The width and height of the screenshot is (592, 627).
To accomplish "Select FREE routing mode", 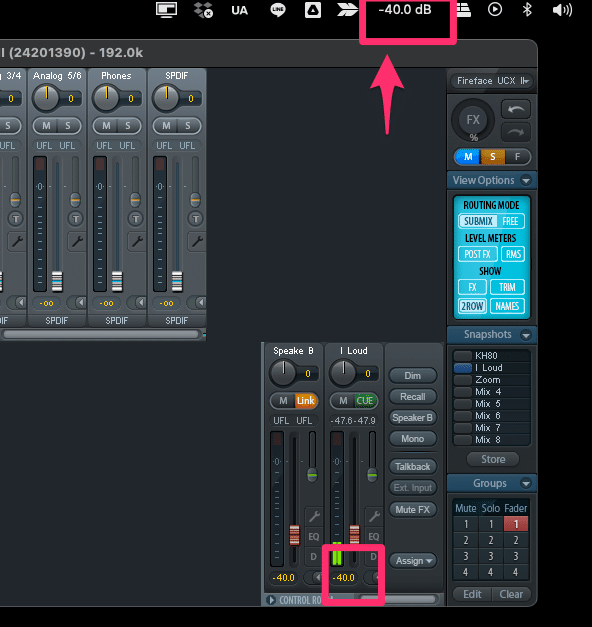I will pos(510,221).
